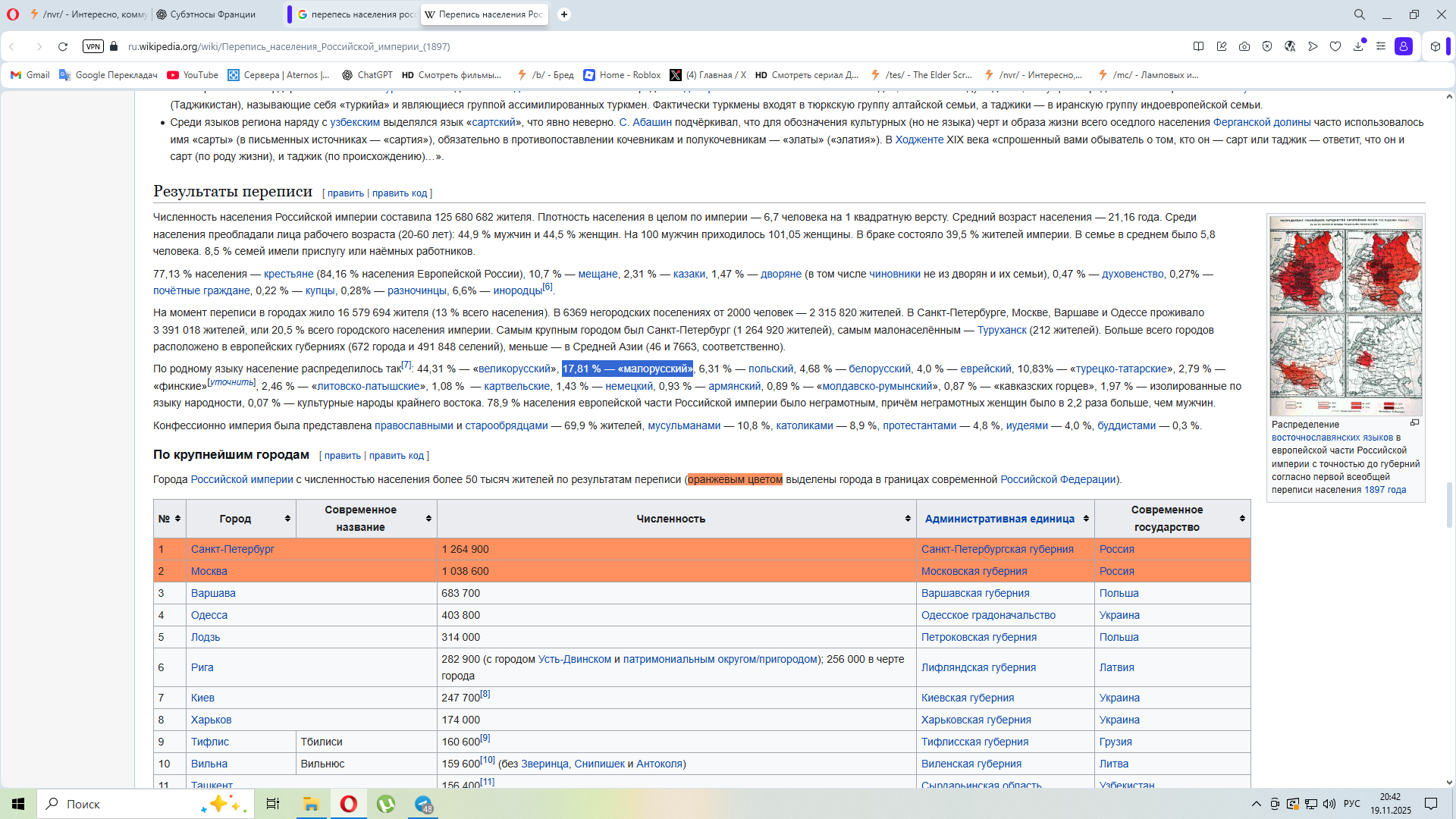Viewport: 1456px width, 819px height.
Task: Open the крестьяне link
Action: 288,274
